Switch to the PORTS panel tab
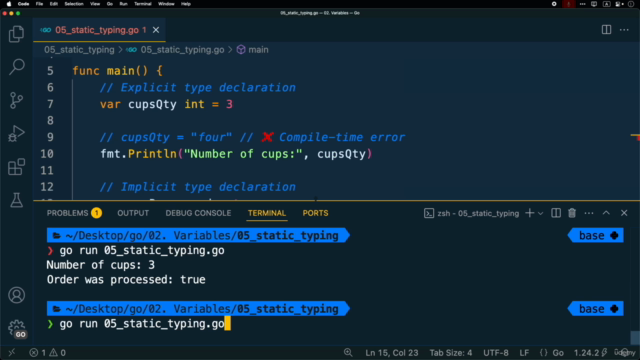 click(316, 213)
